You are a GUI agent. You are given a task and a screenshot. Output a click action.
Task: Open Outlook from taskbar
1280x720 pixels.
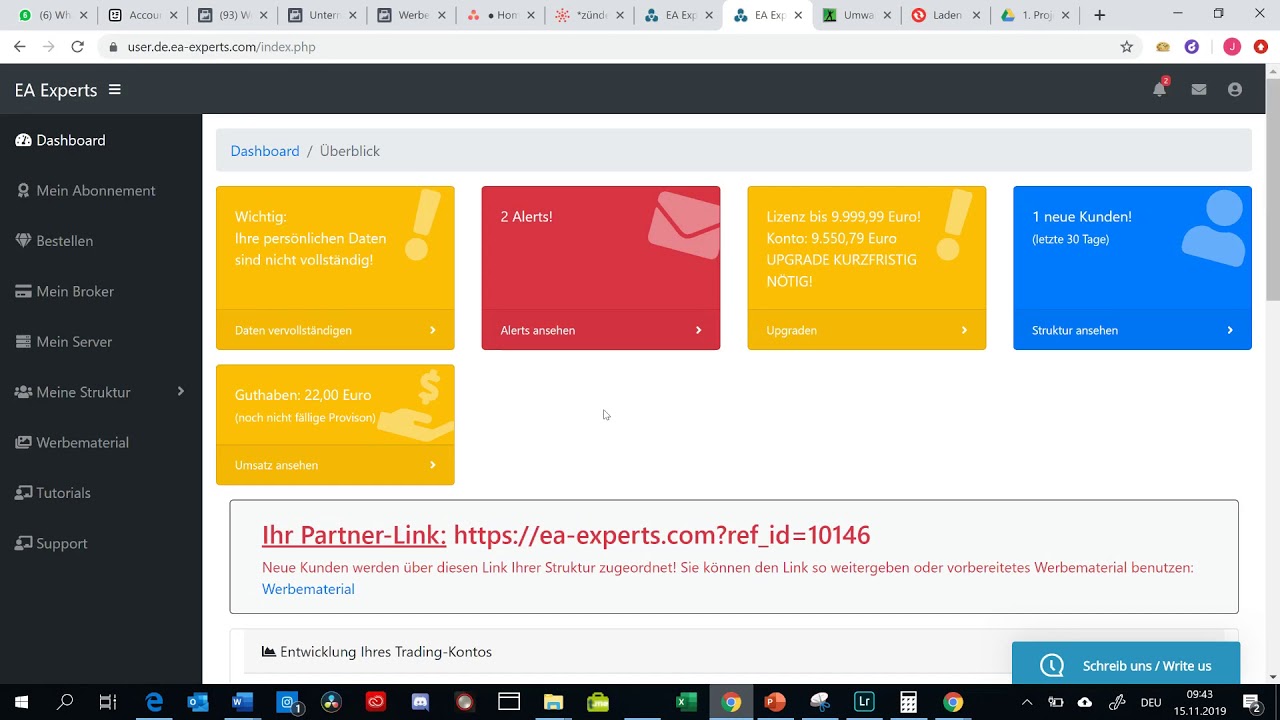[198, 702]
